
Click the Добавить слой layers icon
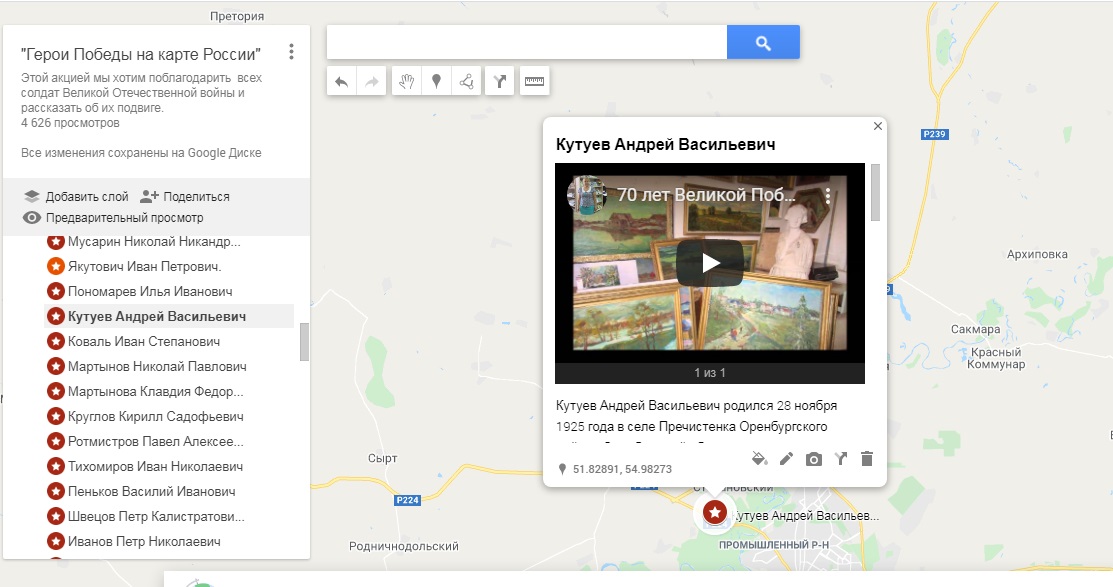click(31, 196)
